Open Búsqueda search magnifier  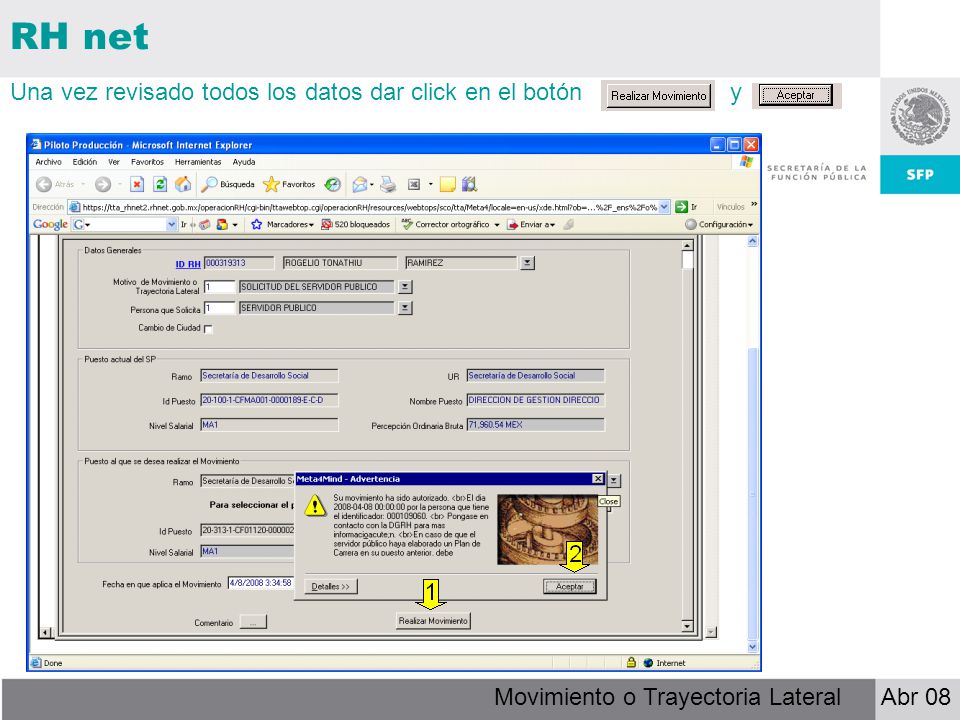[x=228, y=184]
